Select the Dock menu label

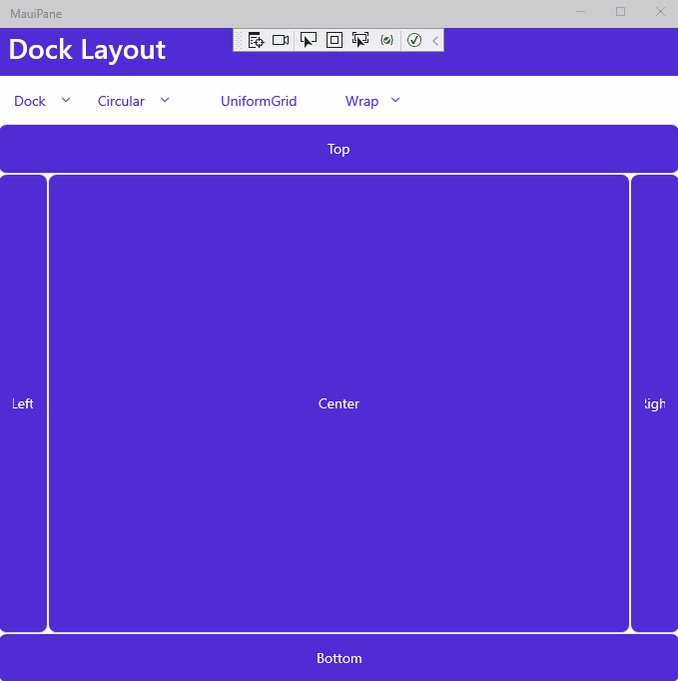pyautogui.click(x=30, y=101)
